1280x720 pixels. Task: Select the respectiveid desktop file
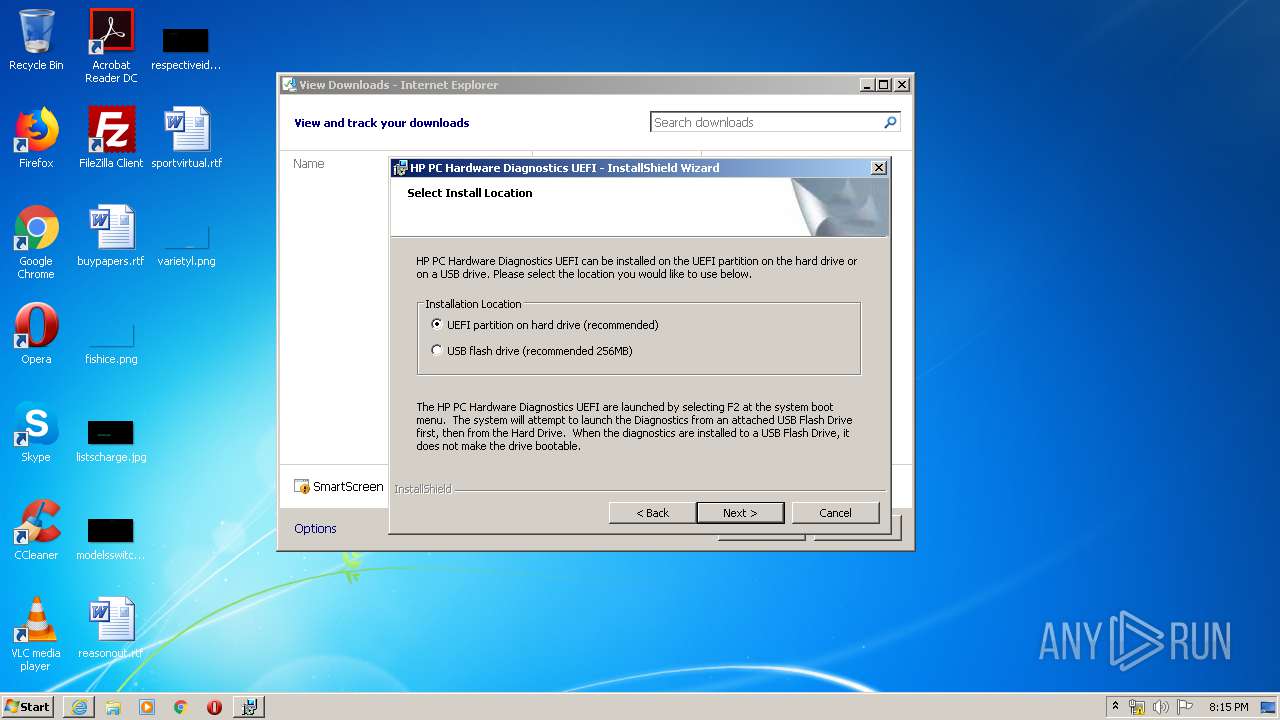[x=186, y=48]
